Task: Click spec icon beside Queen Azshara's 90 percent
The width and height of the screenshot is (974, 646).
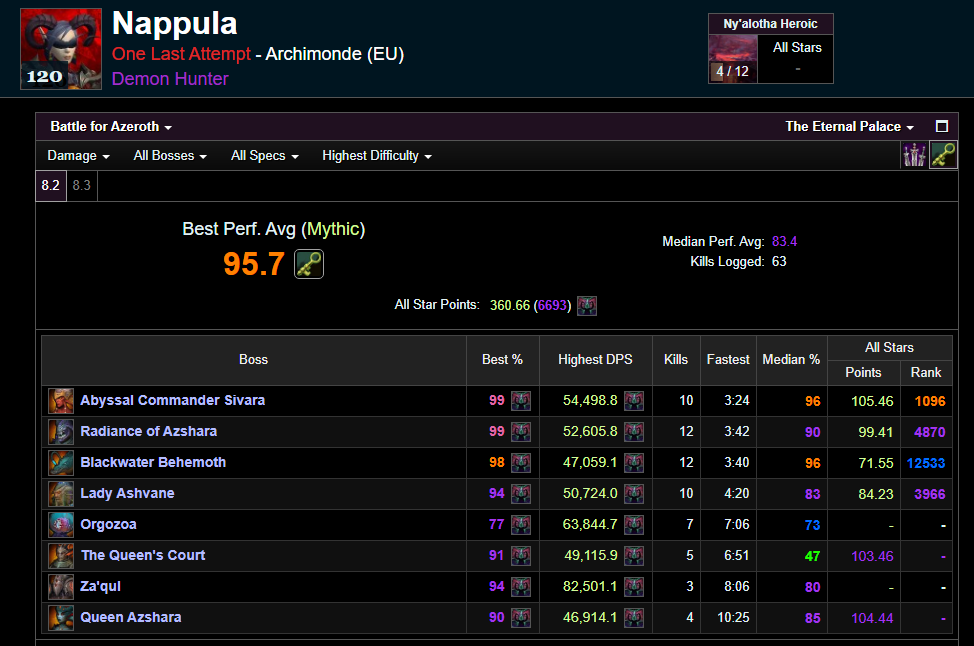Action: tap(521, 618)
